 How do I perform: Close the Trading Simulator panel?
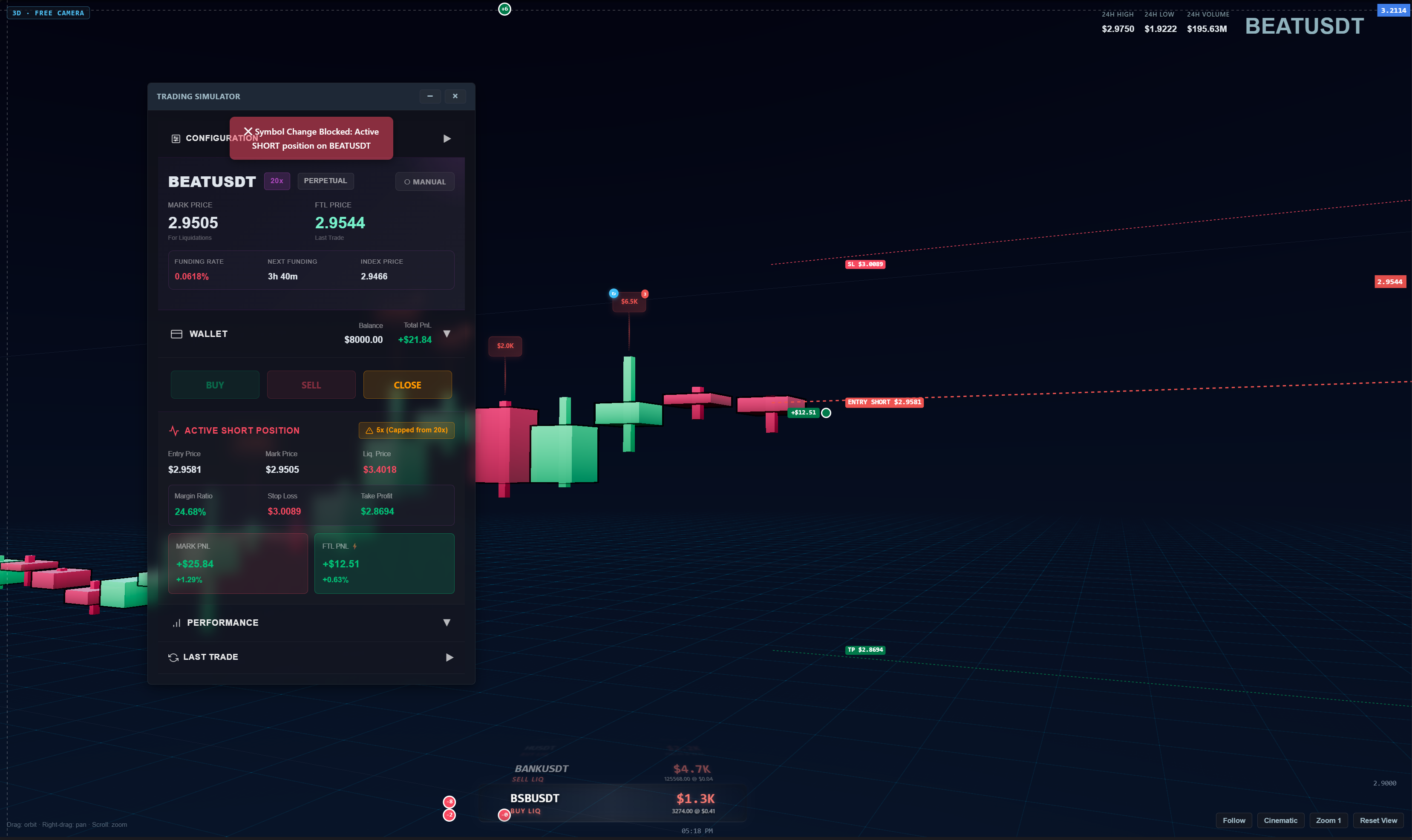pos(455,96)
